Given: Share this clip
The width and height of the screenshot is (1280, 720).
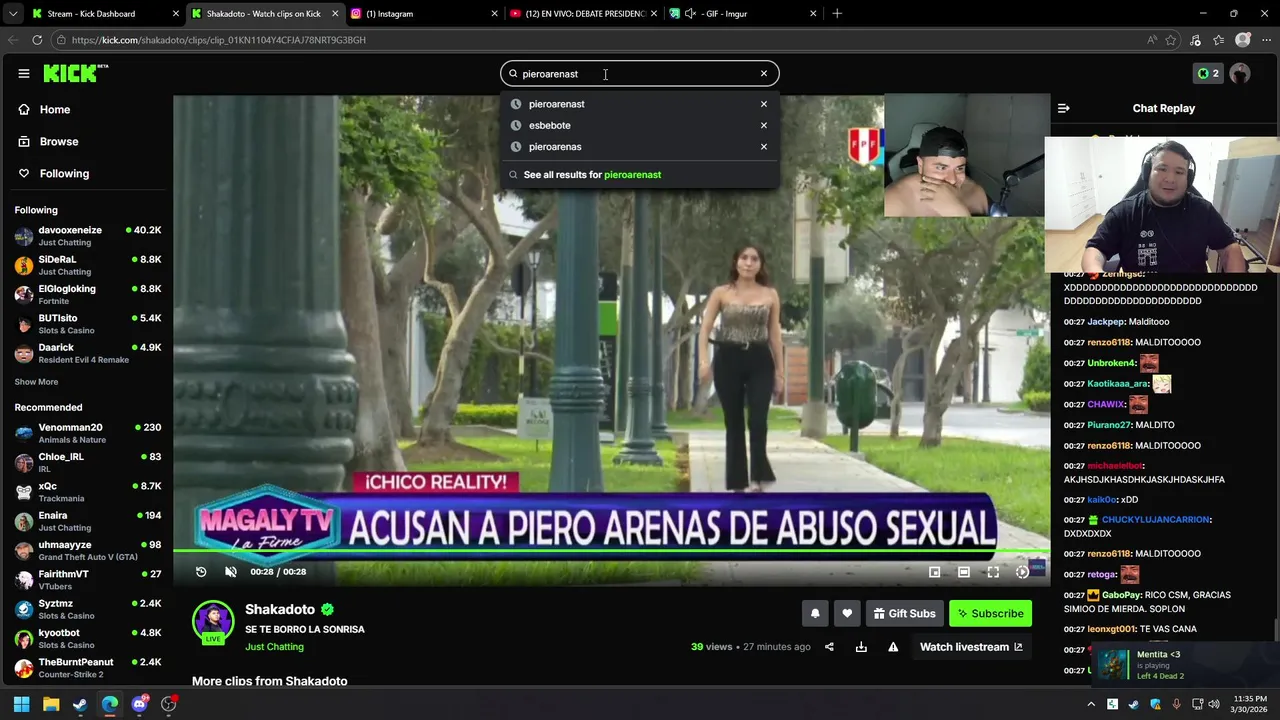Looking at the screenshot, I should pyautogui.click(x=829, y=647).
